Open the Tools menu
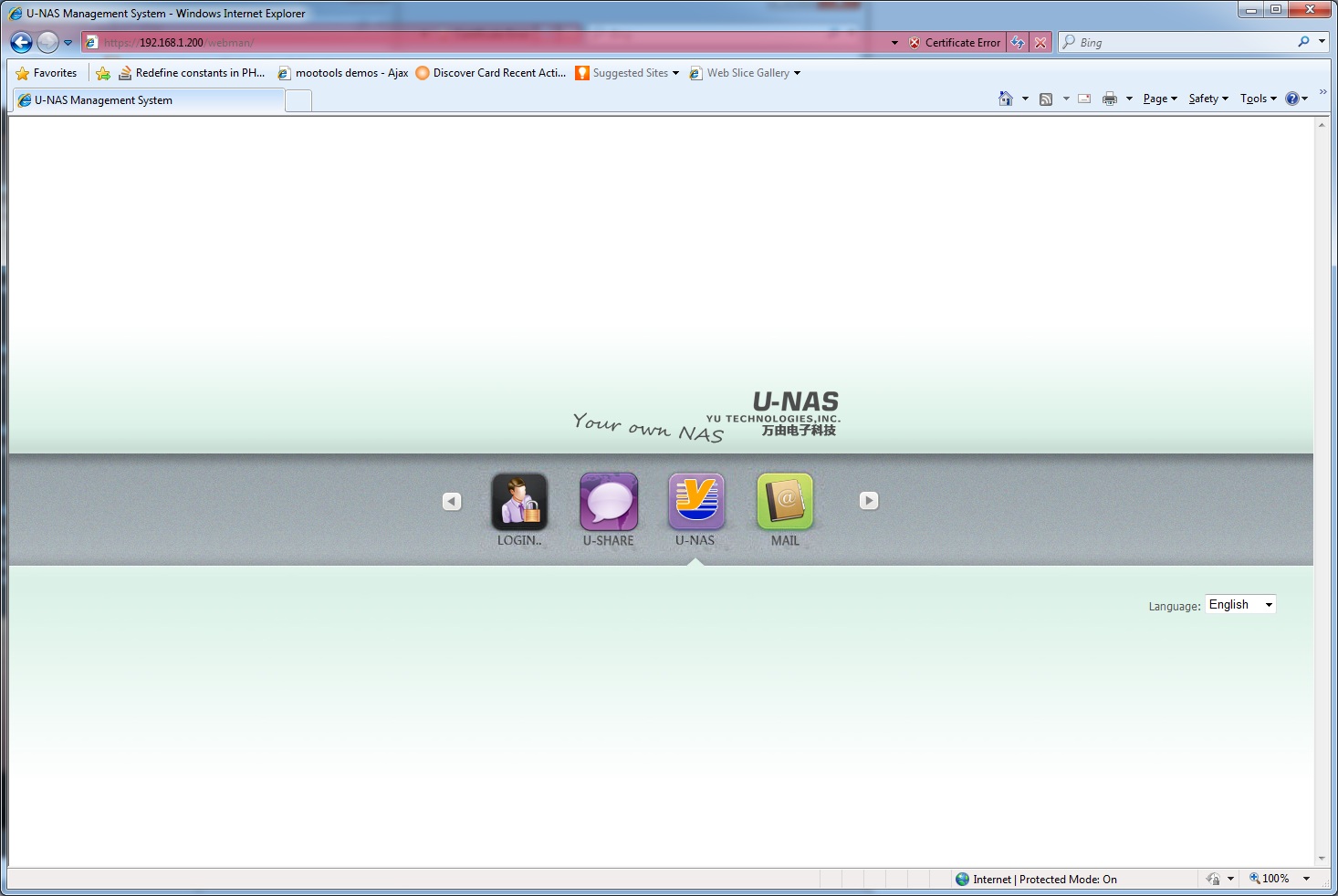1338x896 pixels. point(1259,99)
